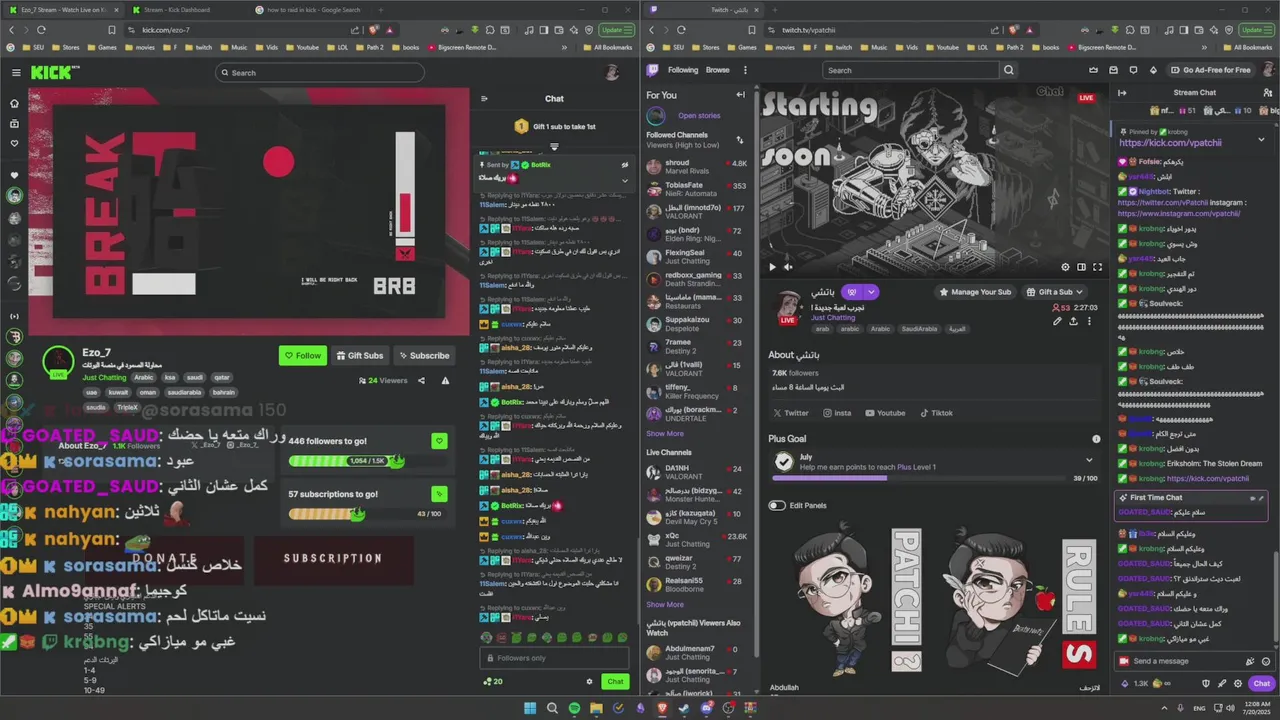Screen dimensions: 1280x720
Task: Open the LOL bookmark folder in Kick window
Action: 338,47
